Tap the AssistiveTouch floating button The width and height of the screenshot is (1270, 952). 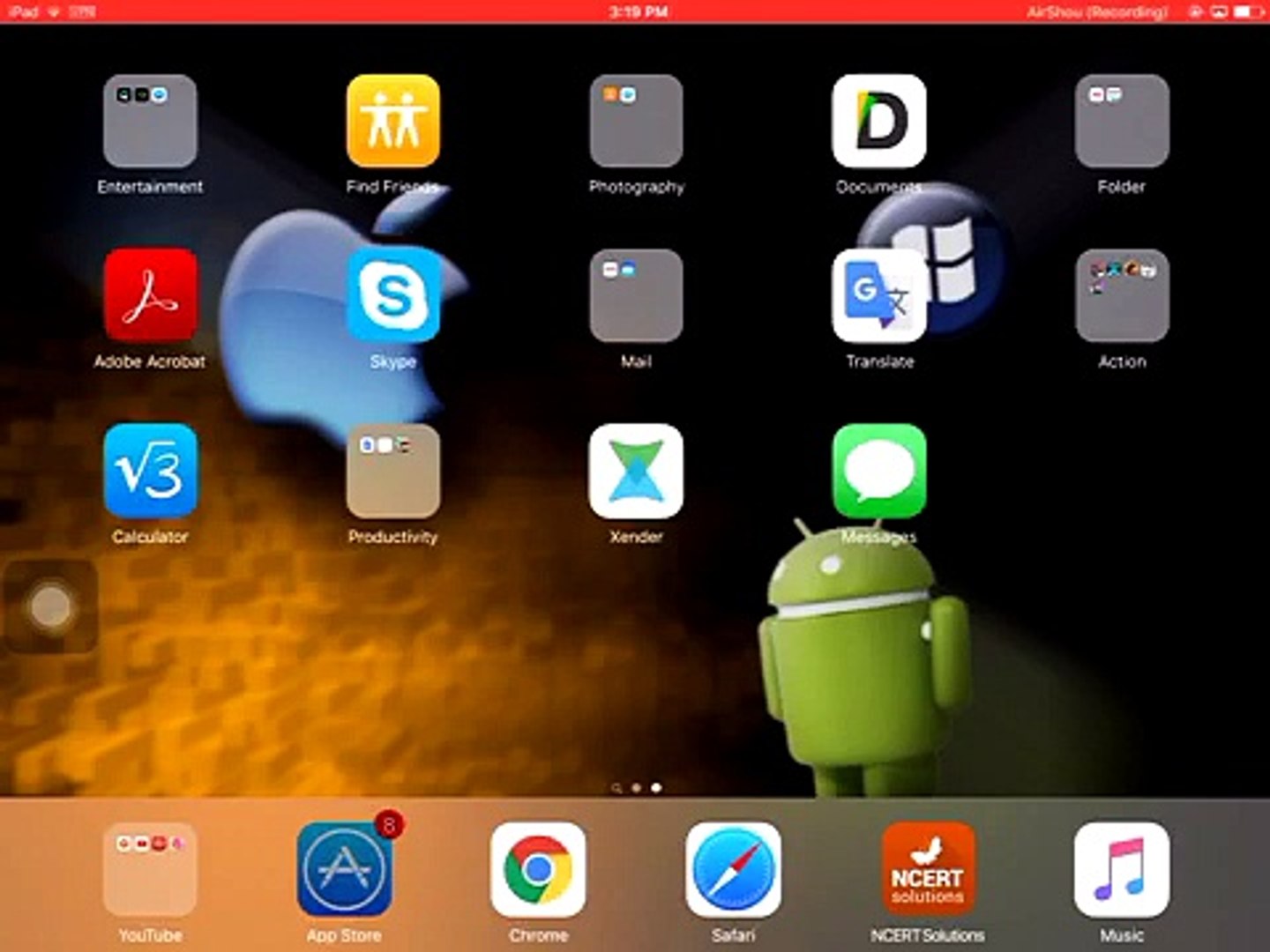point(50,606)
